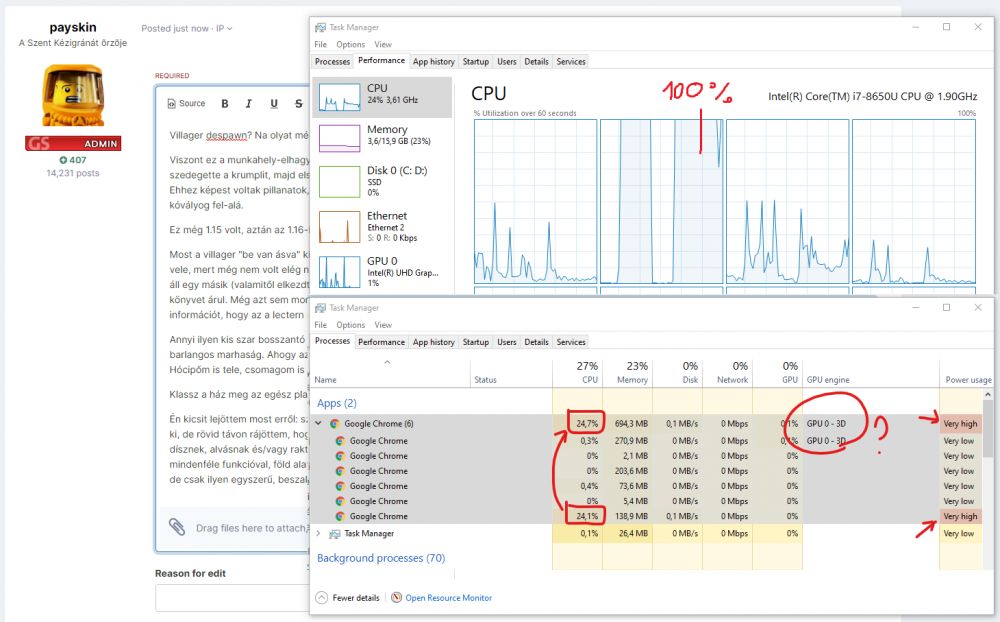The height and width of the screenshot is (622, 1000).
Task: Sort processes by Memory column header
Action: (x=628, y=373)
